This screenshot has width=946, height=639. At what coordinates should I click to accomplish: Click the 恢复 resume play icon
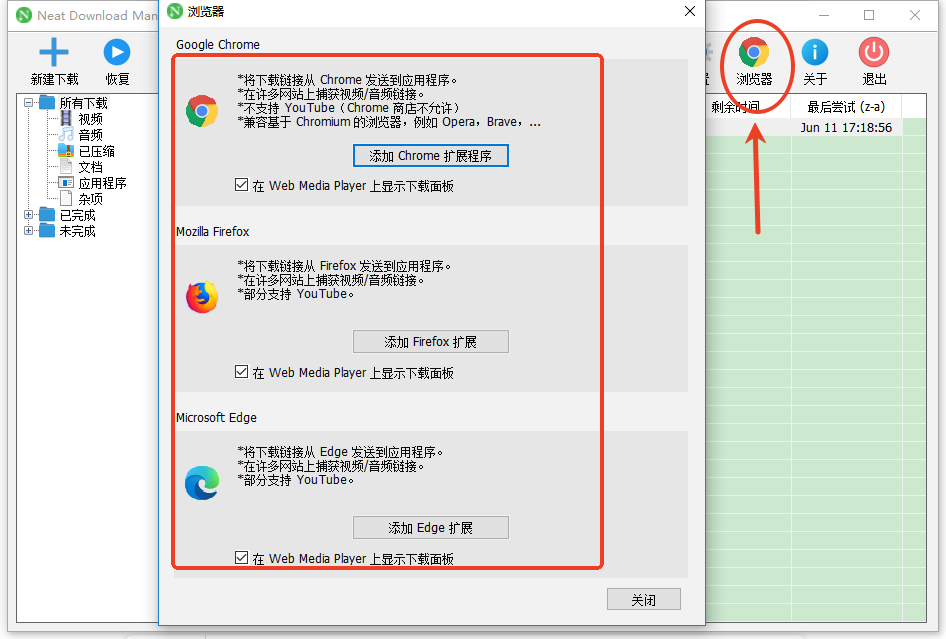tap(117, 52)
